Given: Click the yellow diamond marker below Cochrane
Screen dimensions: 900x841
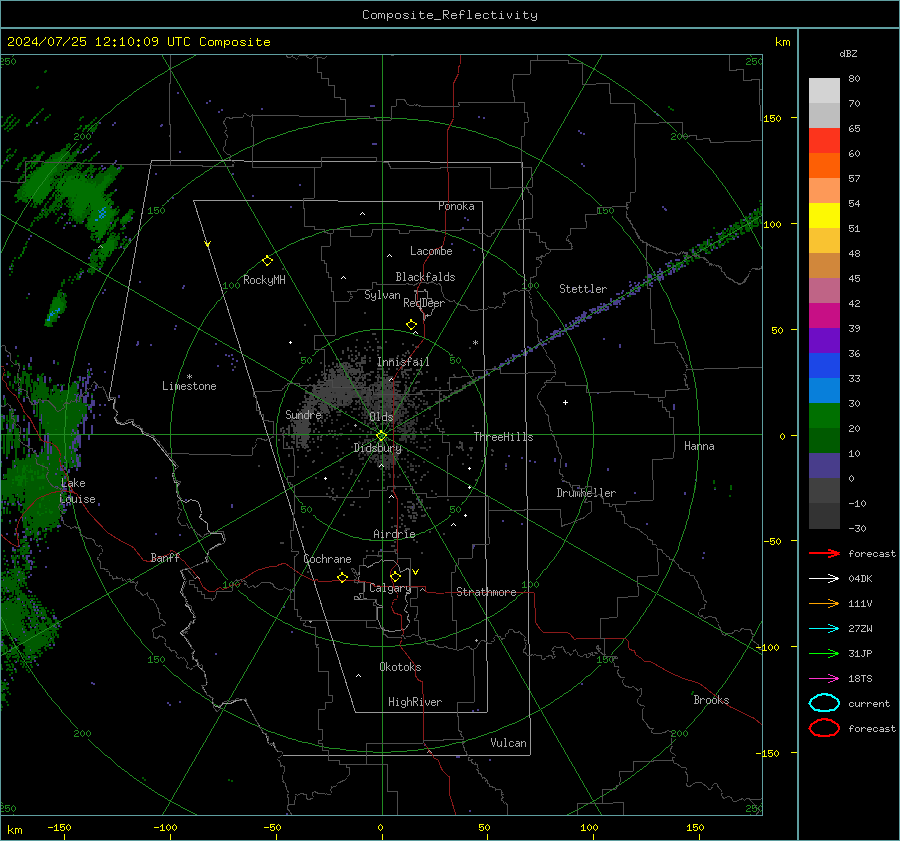Looking at the screenshot, I should pos(343,577).
